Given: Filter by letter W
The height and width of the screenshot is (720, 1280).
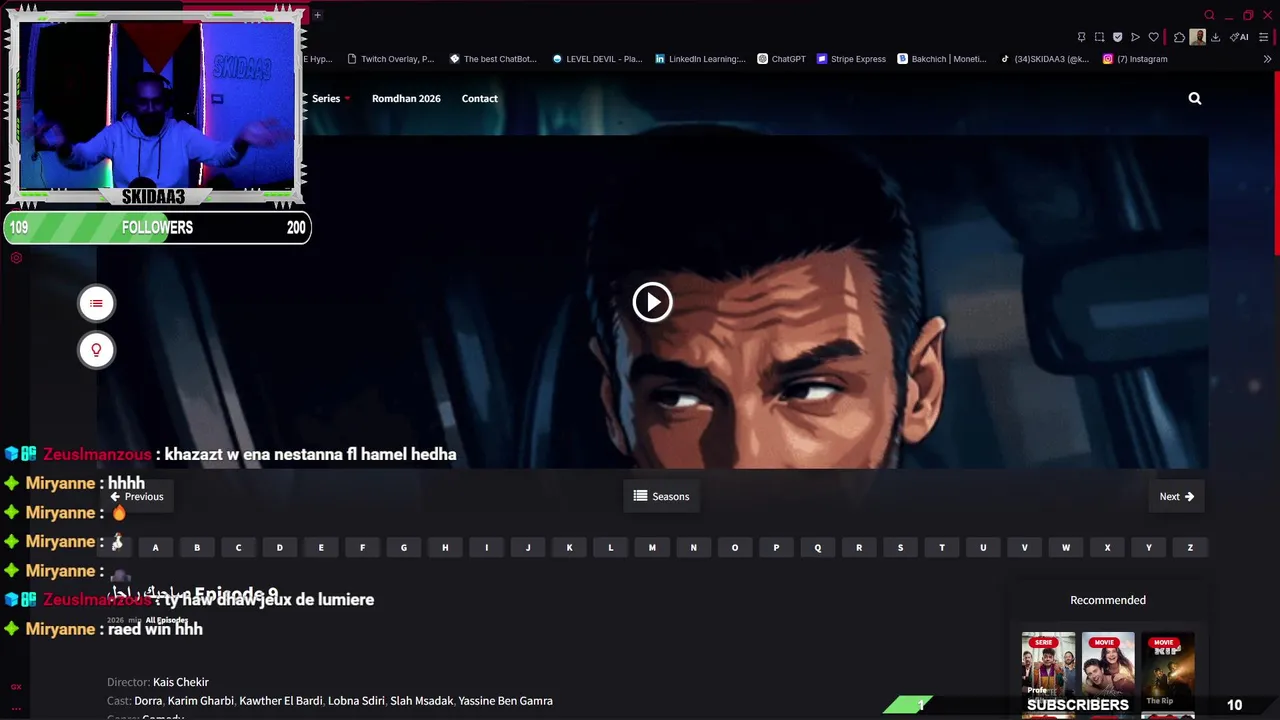Looking at the screenshot, I should (x=1066, y=547).
